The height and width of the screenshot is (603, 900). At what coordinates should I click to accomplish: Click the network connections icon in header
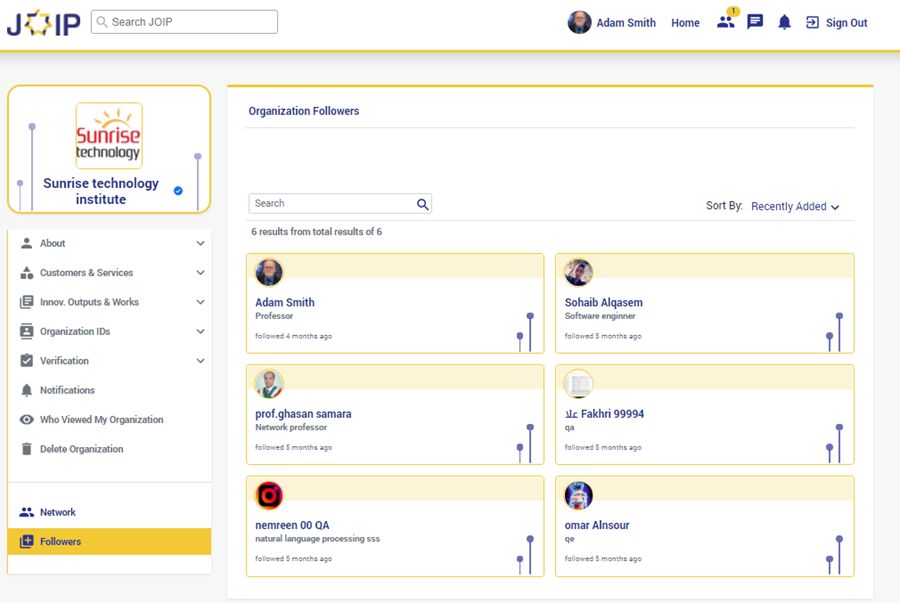726,22
